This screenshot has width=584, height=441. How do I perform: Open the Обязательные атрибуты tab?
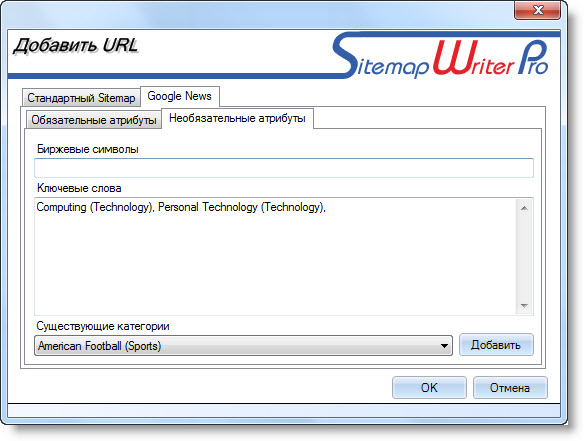tap(93, 120)
